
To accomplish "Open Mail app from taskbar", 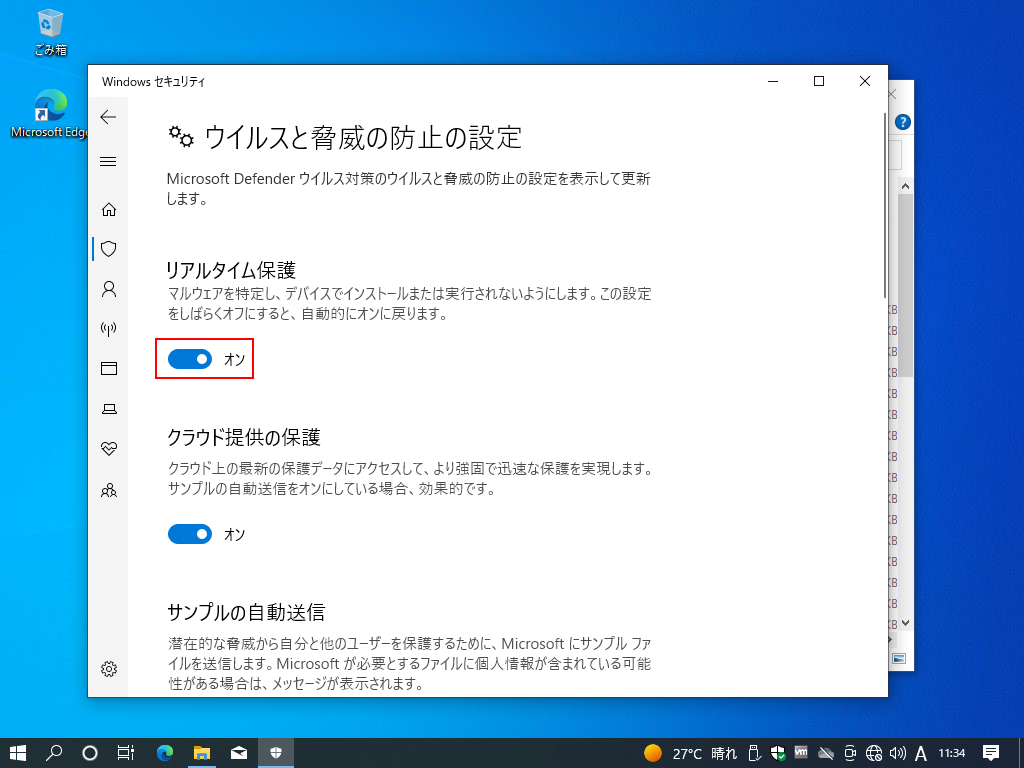I will click(x=239, y=753).
